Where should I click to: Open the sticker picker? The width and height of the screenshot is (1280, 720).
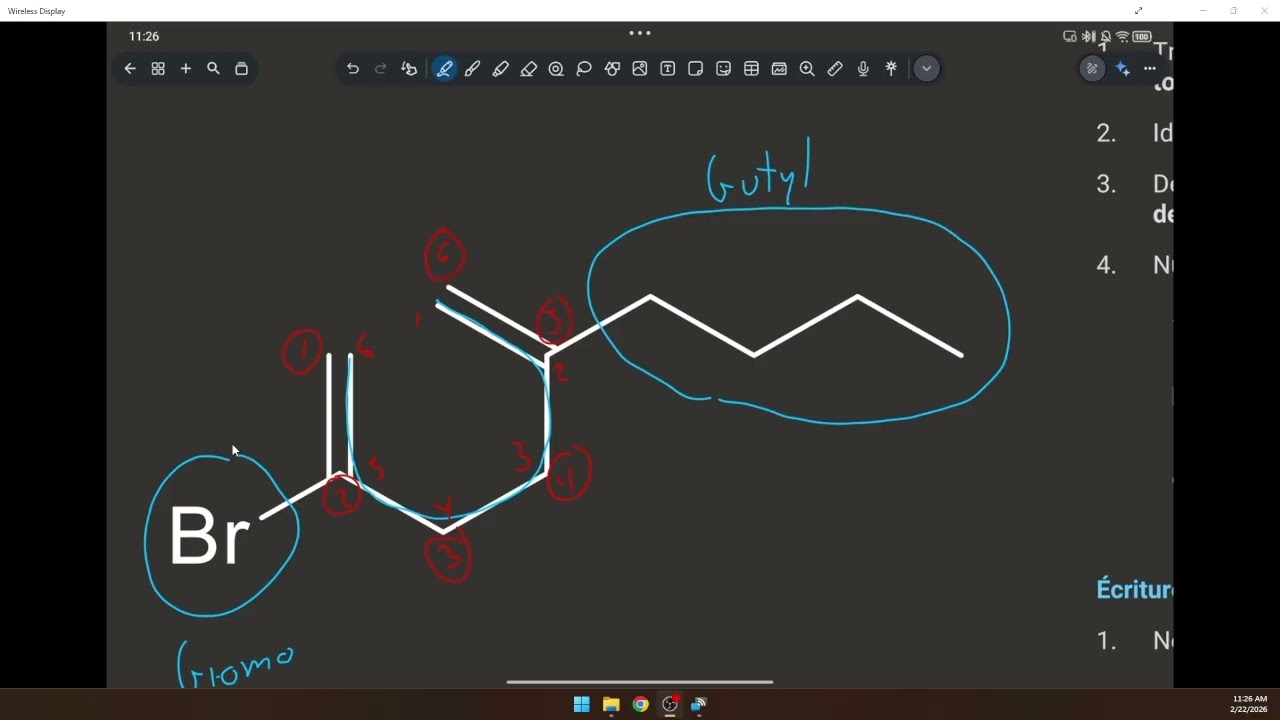[724, 69]
